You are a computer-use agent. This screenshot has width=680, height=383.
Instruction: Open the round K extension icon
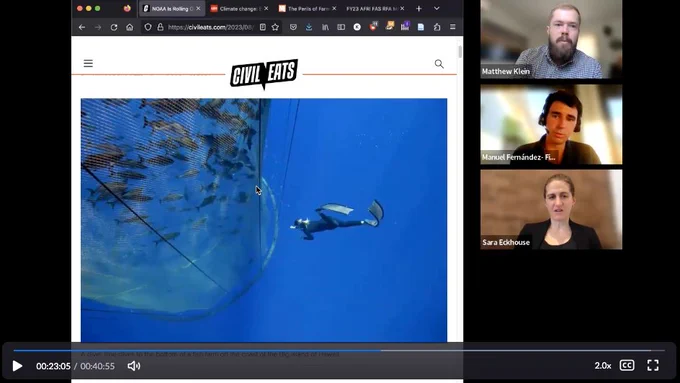point(357,27)
